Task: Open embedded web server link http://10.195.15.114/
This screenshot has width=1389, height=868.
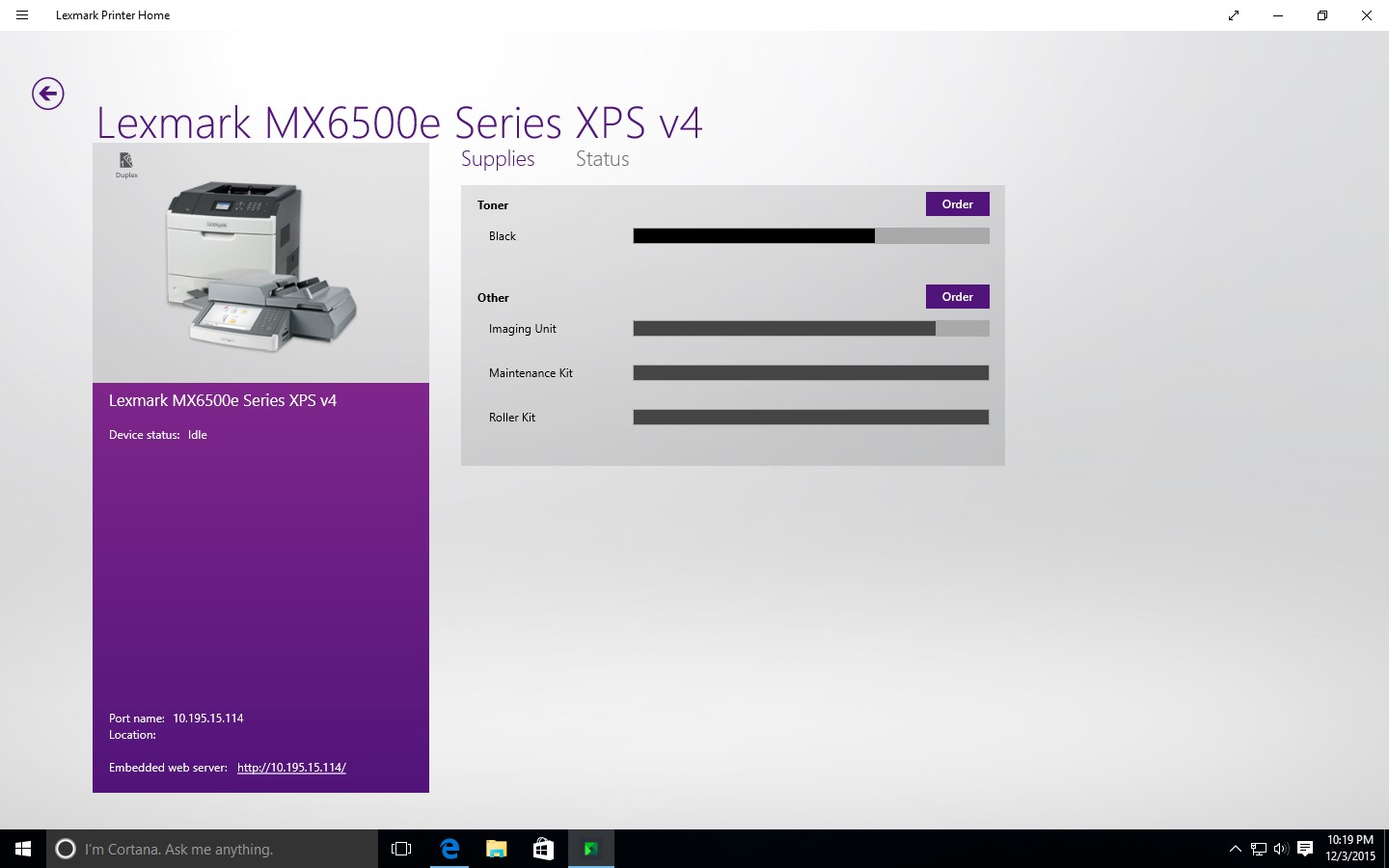Action: 291,768
